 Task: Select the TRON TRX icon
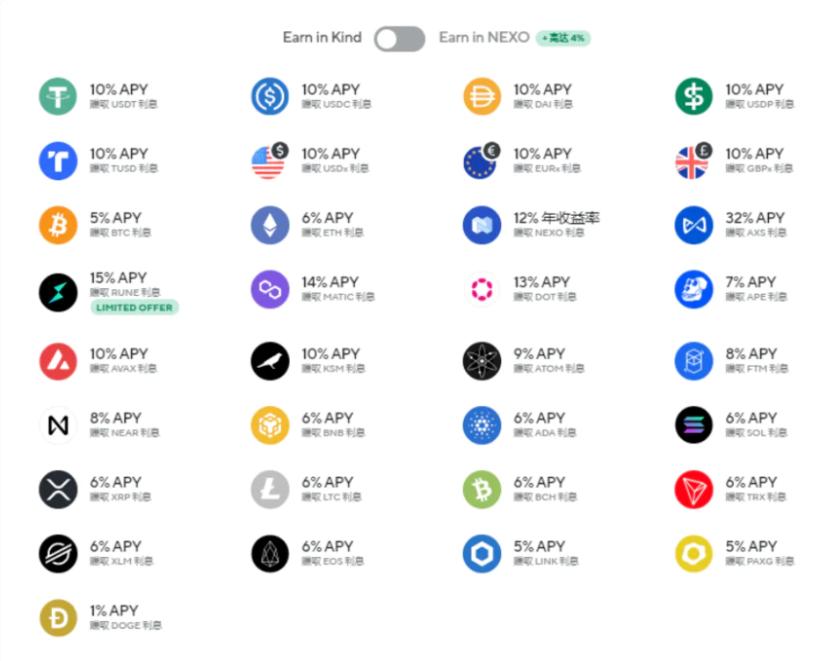point(694,489)
